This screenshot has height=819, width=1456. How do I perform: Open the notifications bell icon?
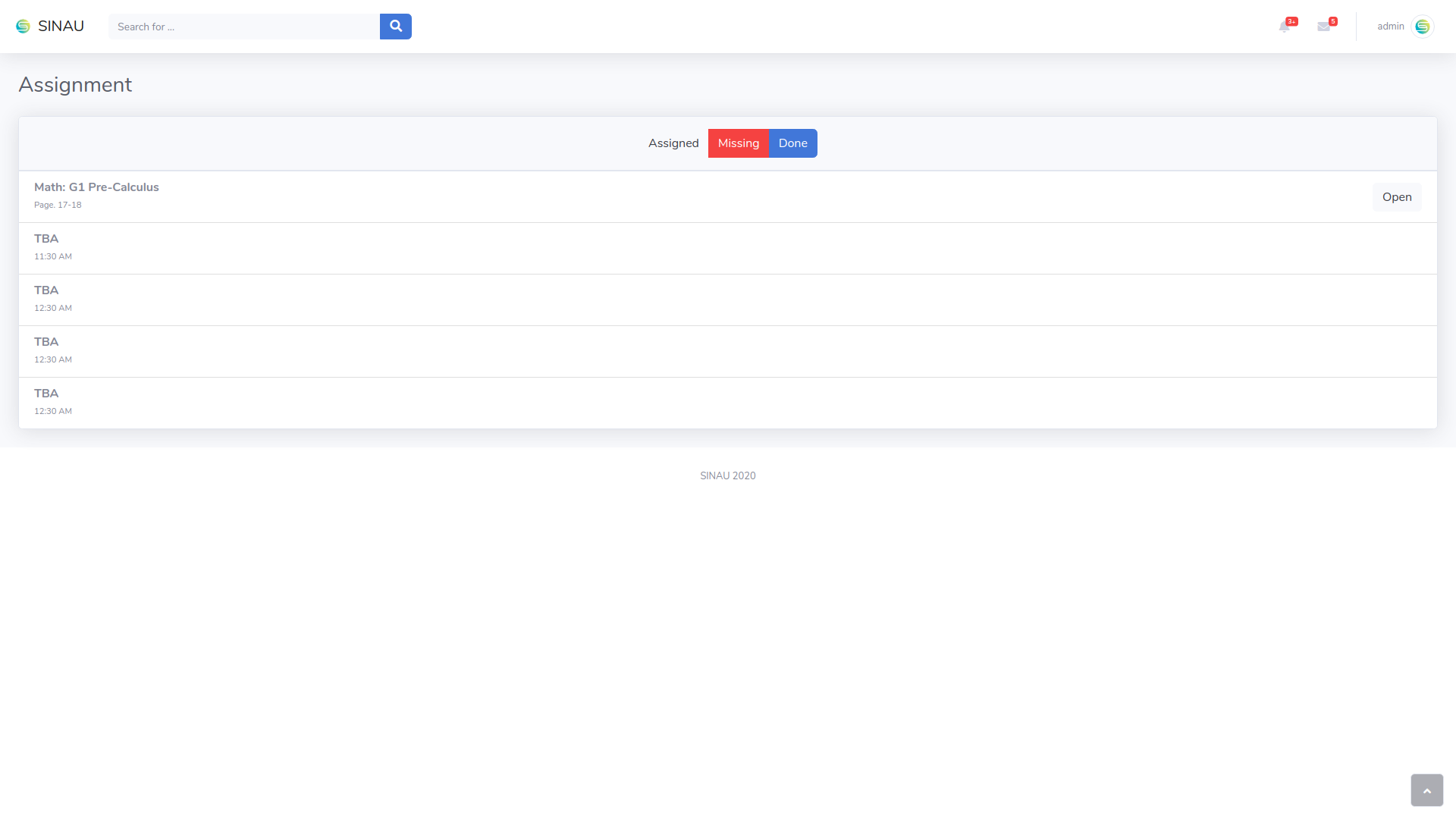click(1285, 27)
